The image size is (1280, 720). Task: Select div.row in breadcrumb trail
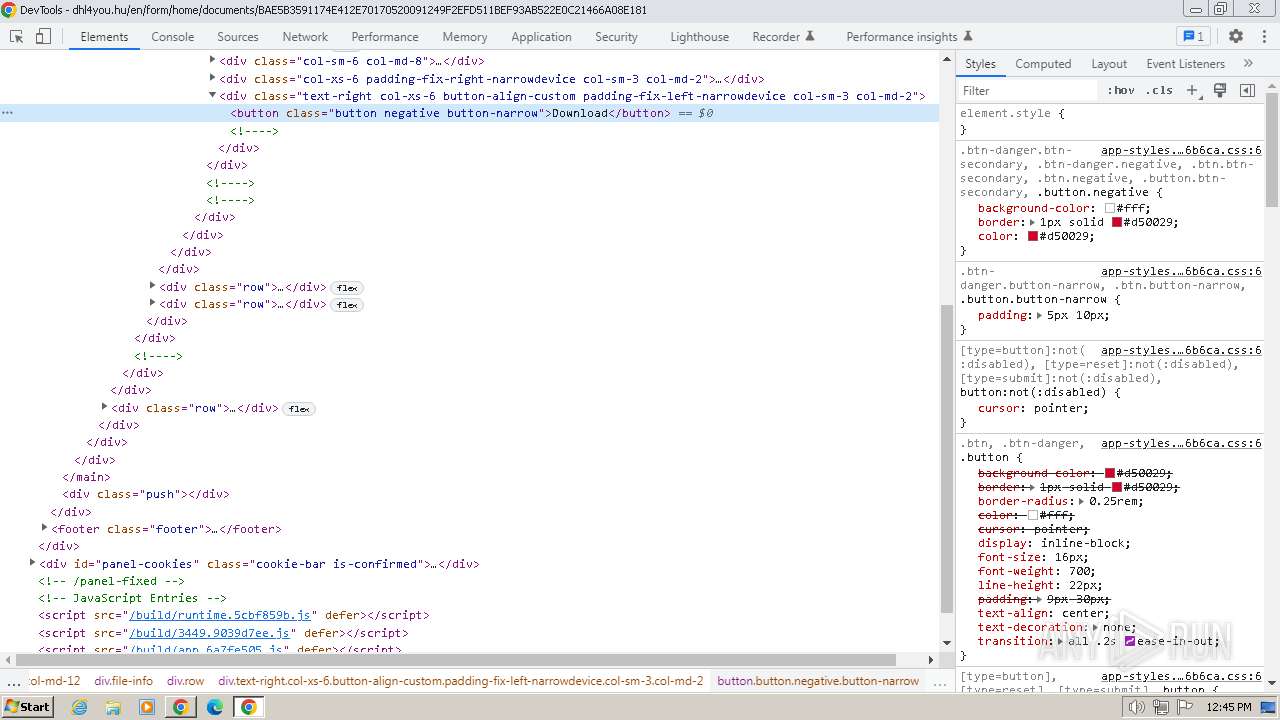185,681
